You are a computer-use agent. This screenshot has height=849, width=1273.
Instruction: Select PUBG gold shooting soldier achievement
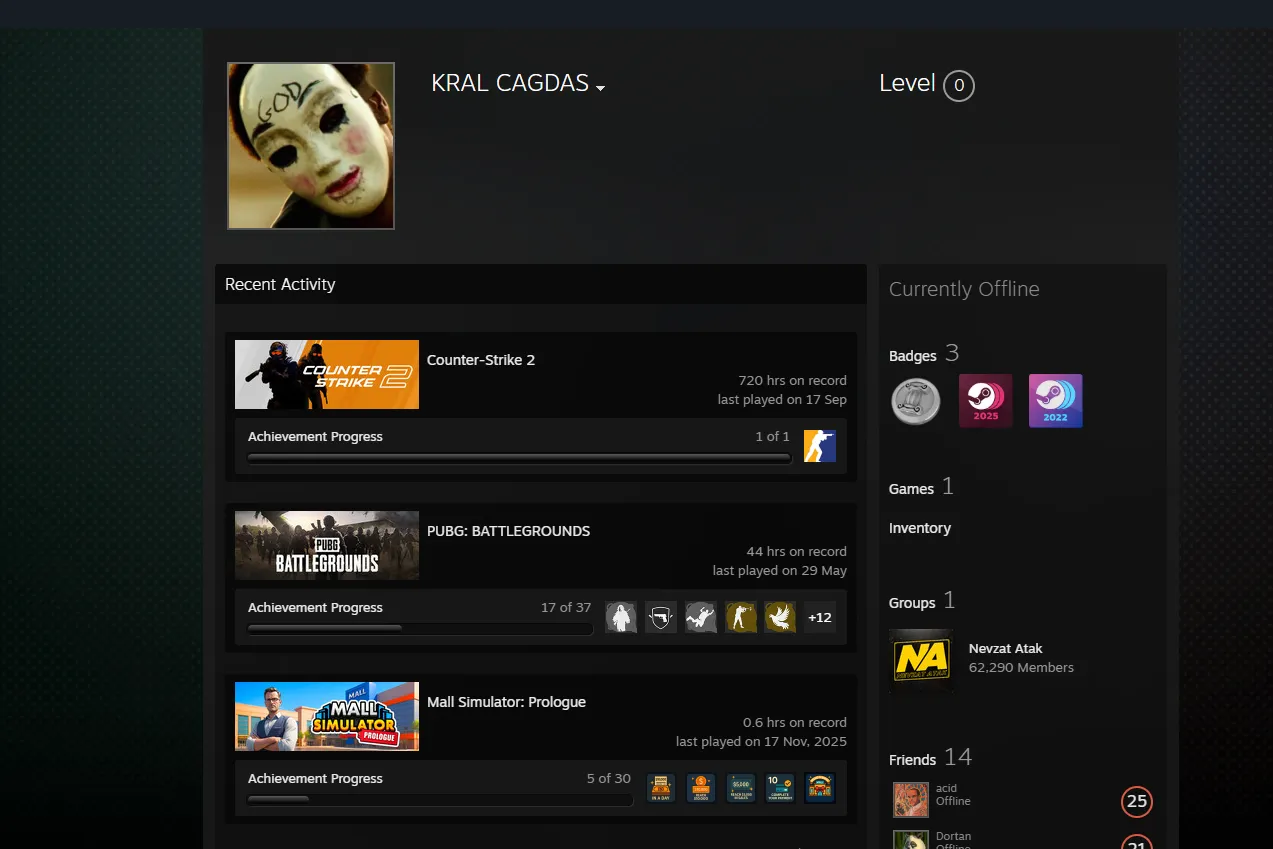(741, 617)
